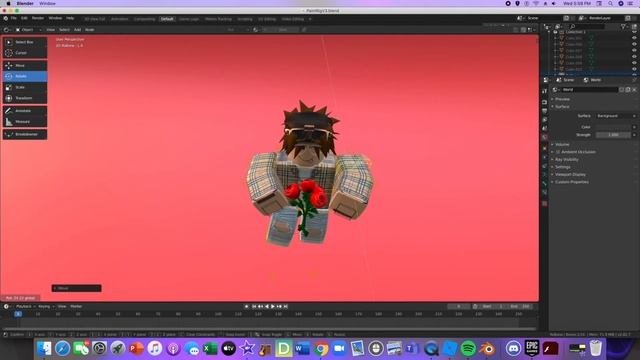Open Discord from the dock

click(x=513, y=349)
